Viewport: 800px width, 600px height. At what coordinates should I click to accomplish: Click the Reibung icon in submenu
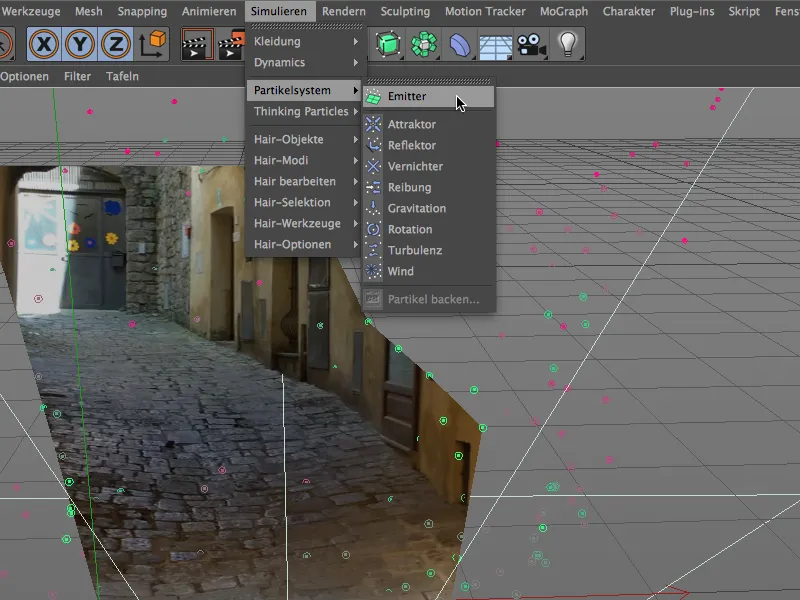(x=373, y=187)
